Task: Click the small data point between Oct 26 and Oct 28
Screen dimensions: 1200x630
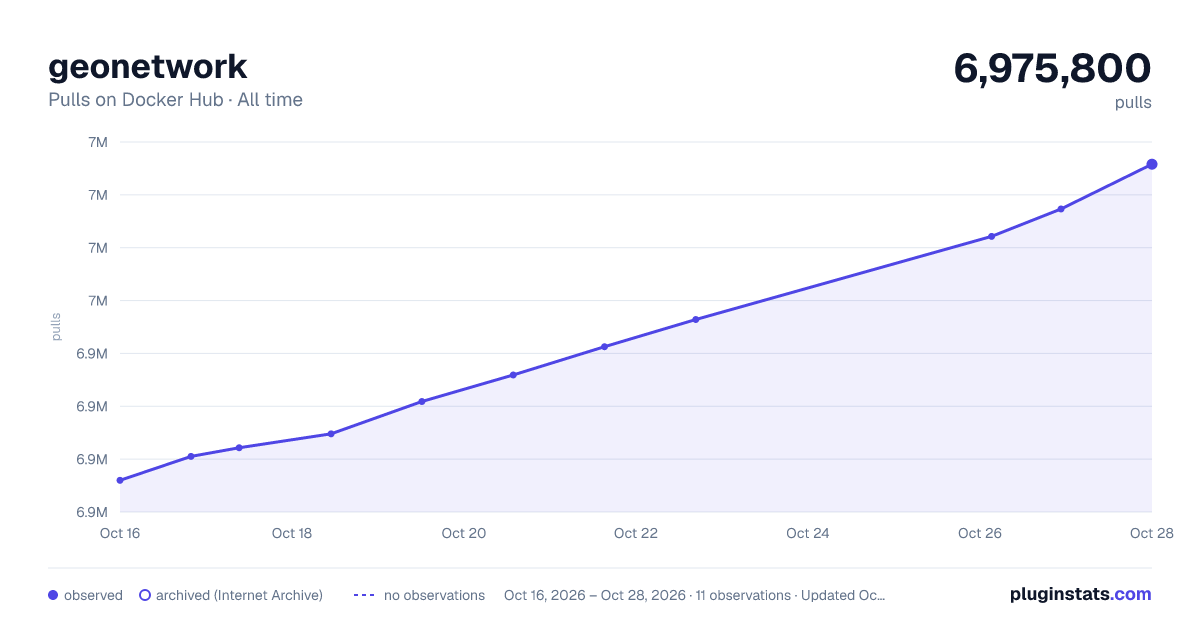Action: pos(1061,209)
